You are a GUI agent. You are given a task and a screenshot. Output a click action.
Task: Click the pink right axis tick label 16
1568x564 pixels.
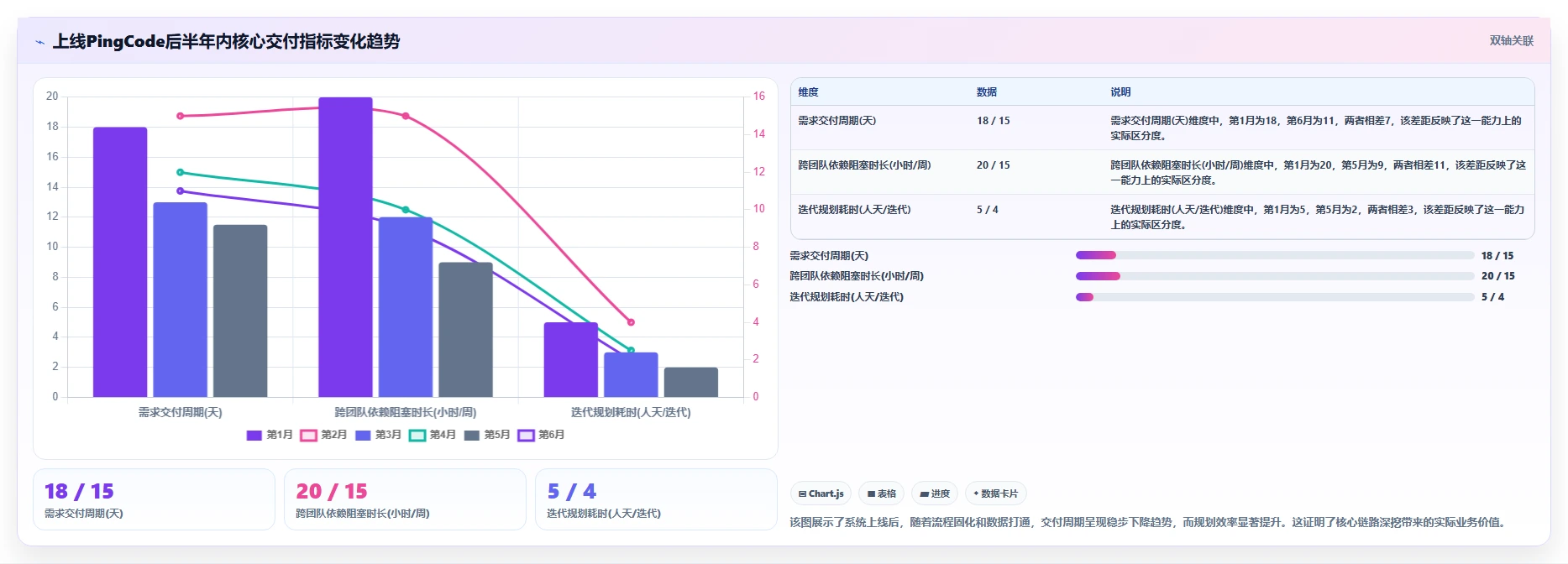coord(759,97)
